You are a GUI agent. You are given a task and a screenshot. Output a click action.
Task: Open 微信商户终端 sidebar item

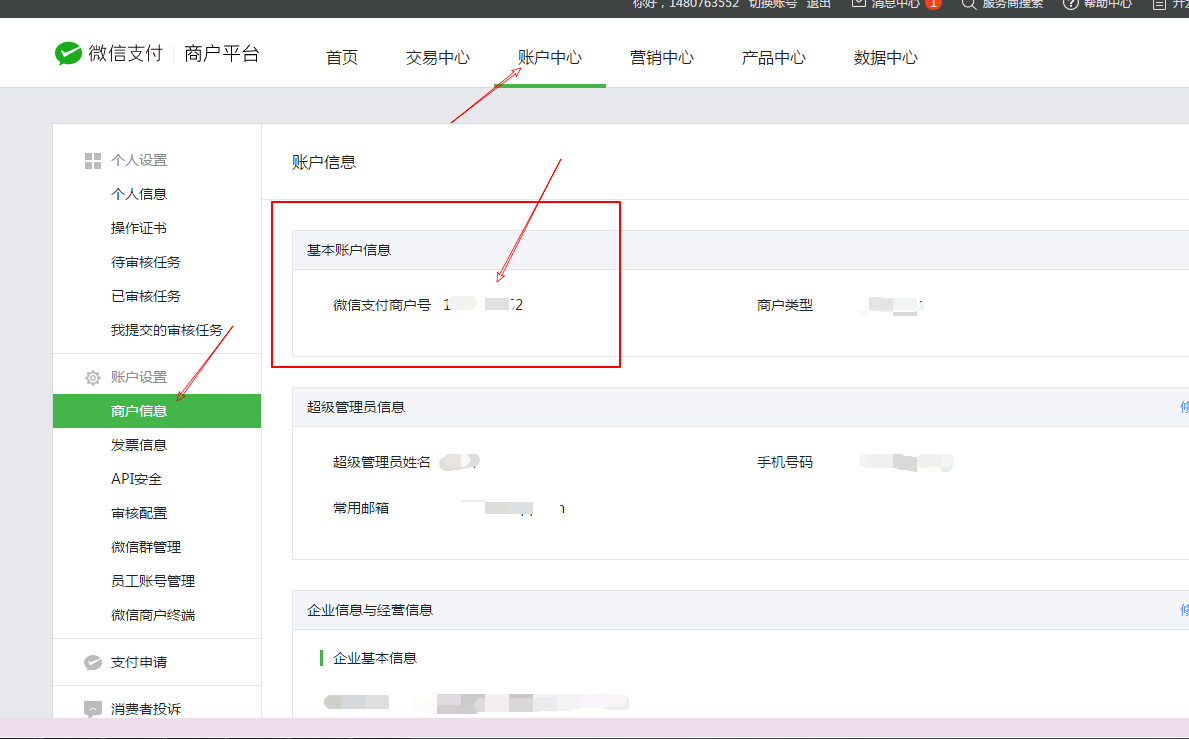point(153,615)
